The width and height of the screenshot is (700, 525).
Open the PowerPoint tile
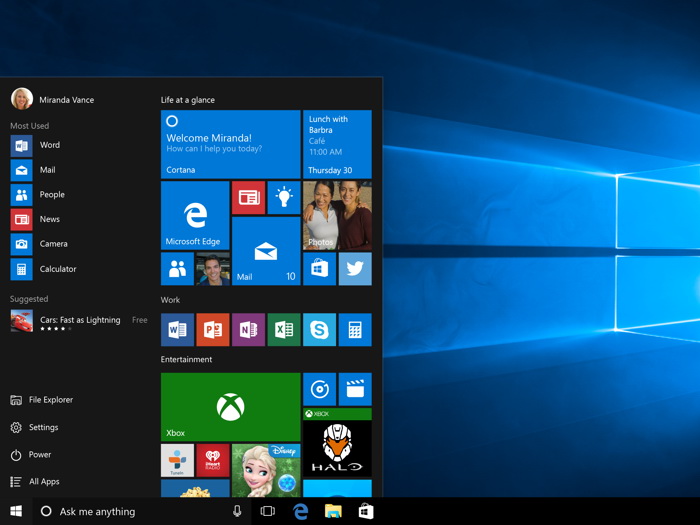click(213, 329)
